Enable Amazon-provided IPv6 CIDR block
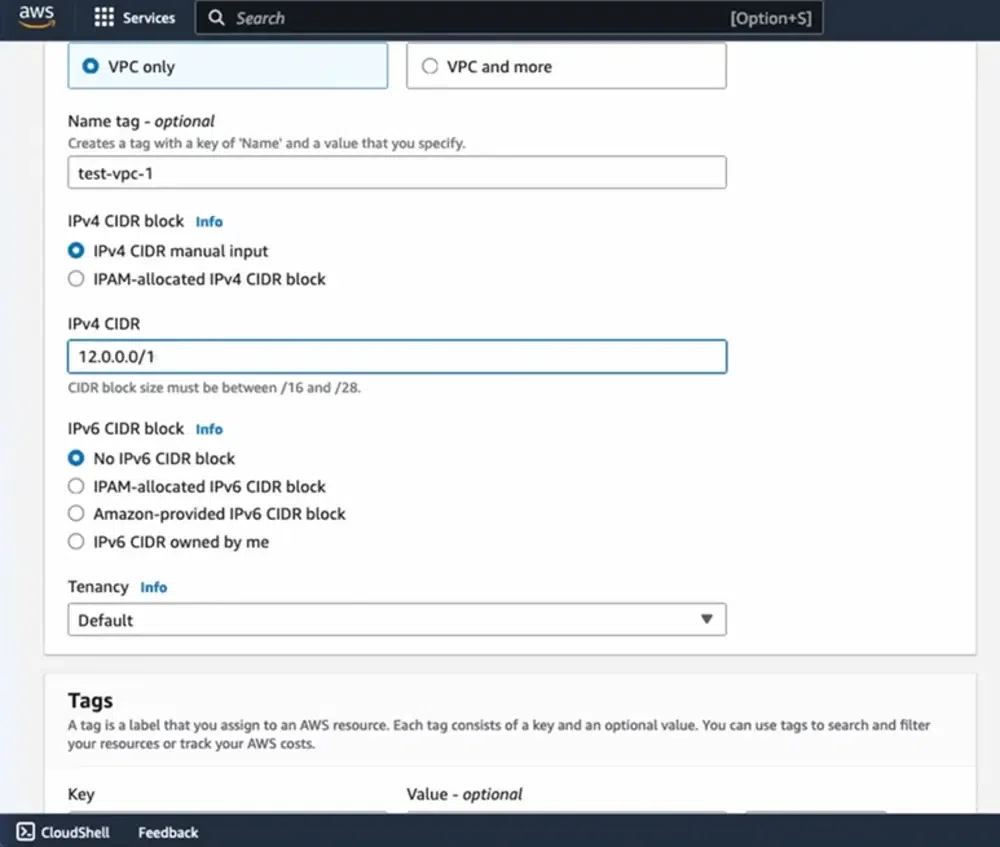This screenshot has height=847, width=1000. (x=76, y=513)
